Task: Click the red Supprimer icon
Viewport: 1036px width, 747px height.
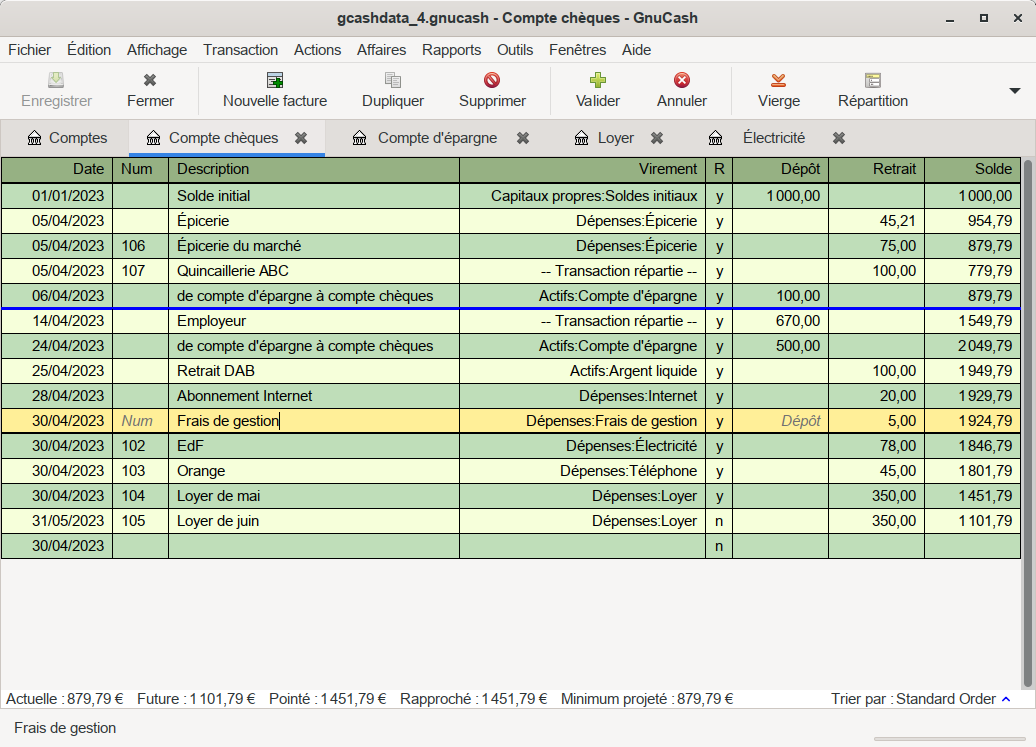Action: 492,80
